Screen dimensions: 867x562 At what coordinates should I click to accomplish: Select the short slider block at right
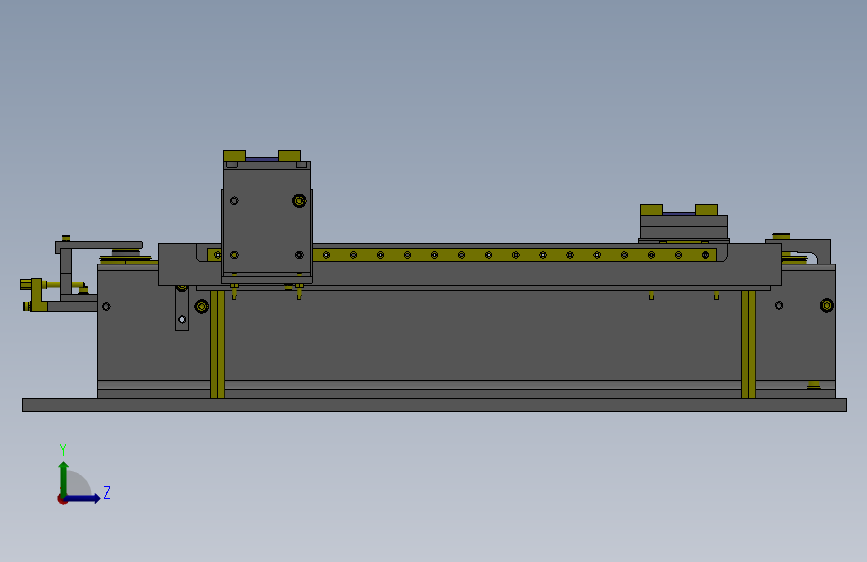tap(684, 226)
